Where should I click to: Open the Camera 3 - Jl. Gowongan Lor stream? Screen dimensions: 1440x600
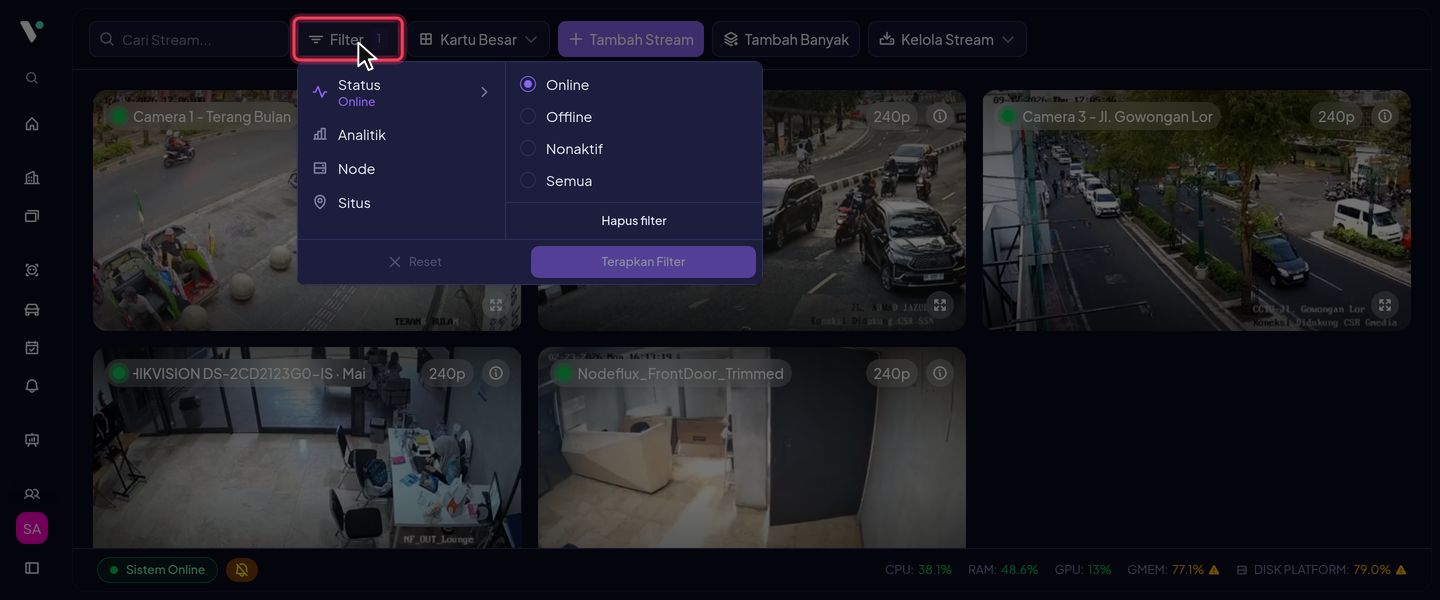point(1196,210)
